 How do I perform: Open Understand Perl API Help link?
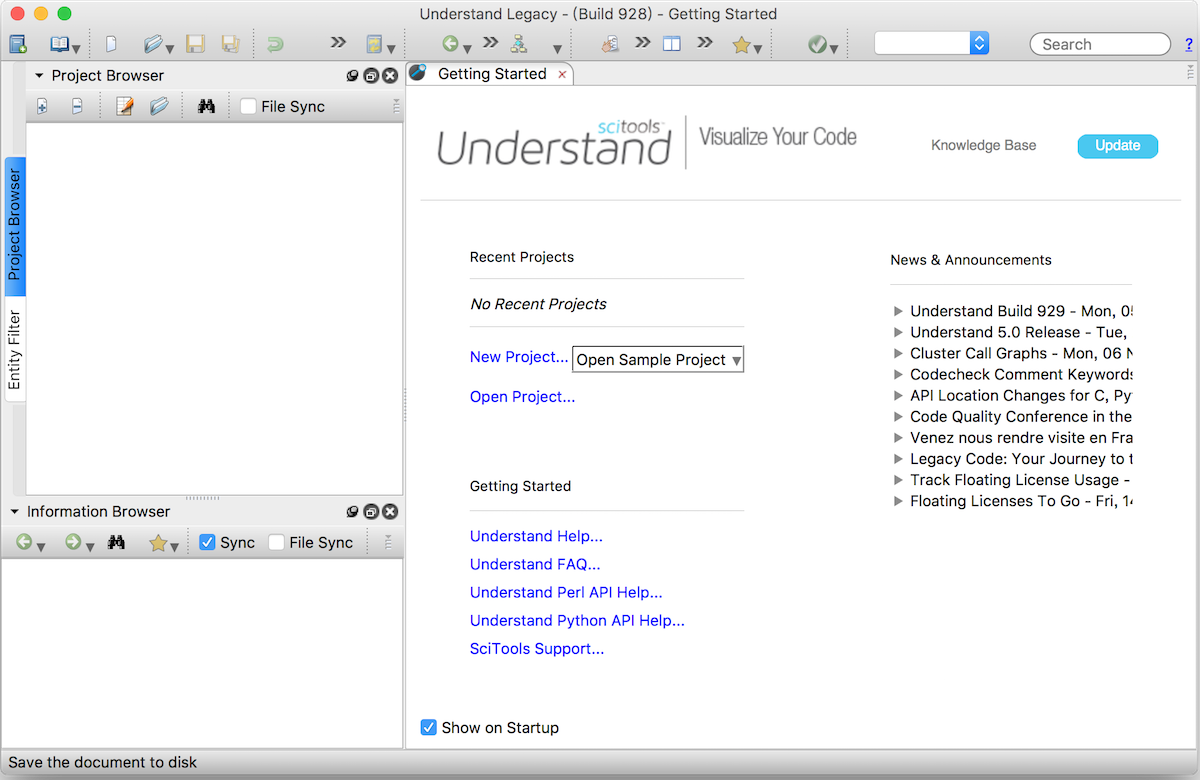pos(566,593)
